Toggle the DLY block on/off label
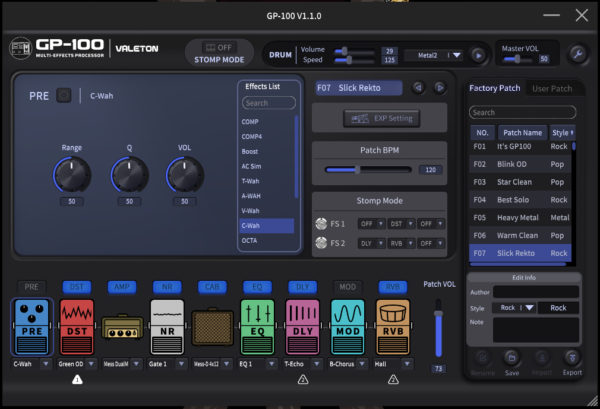Screen dimensions: 600x409 point(303,287)
